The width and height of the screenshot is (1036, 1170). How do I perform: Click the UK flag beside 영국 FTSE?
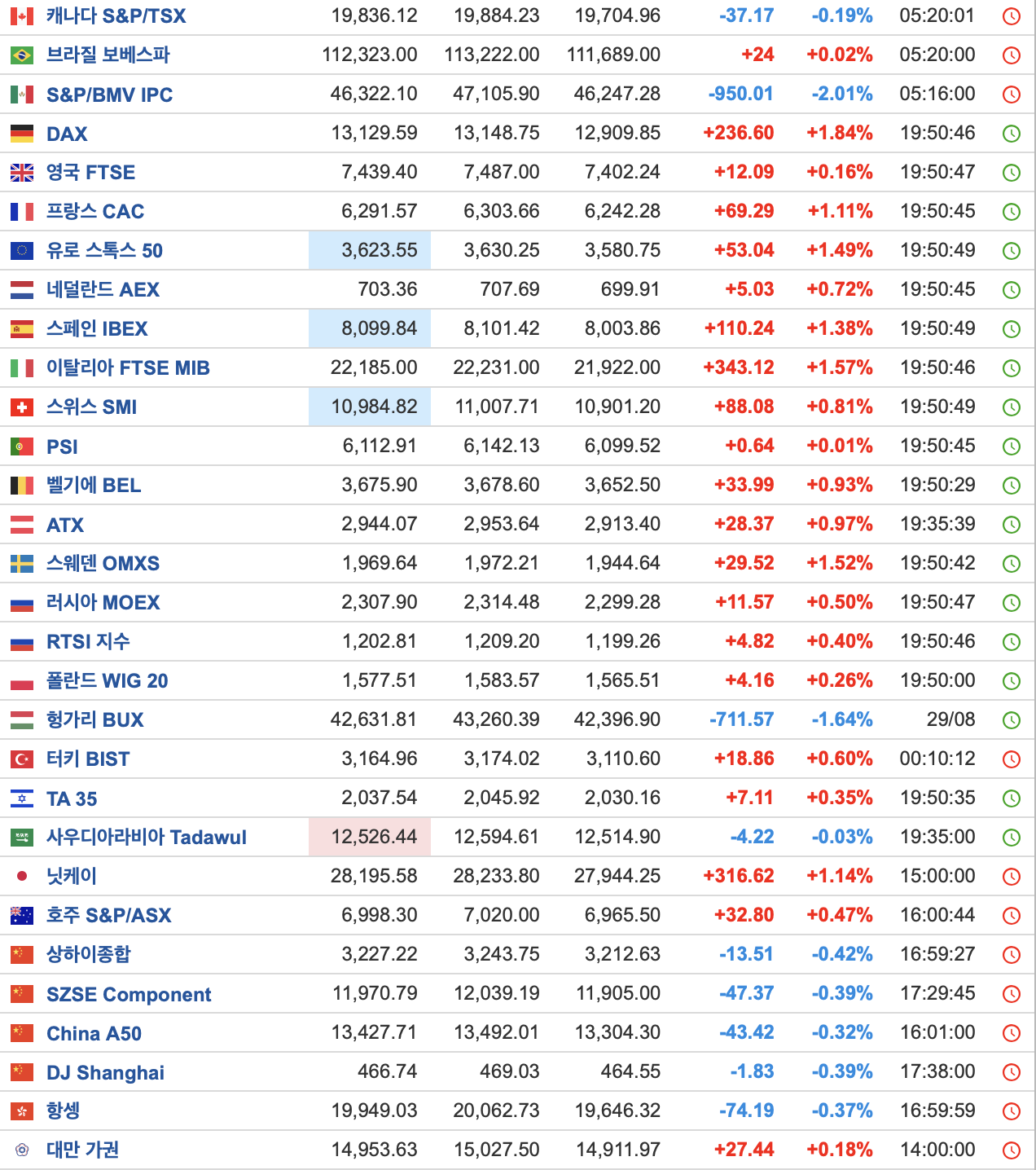pyautogui.click(x=22, y=172)
